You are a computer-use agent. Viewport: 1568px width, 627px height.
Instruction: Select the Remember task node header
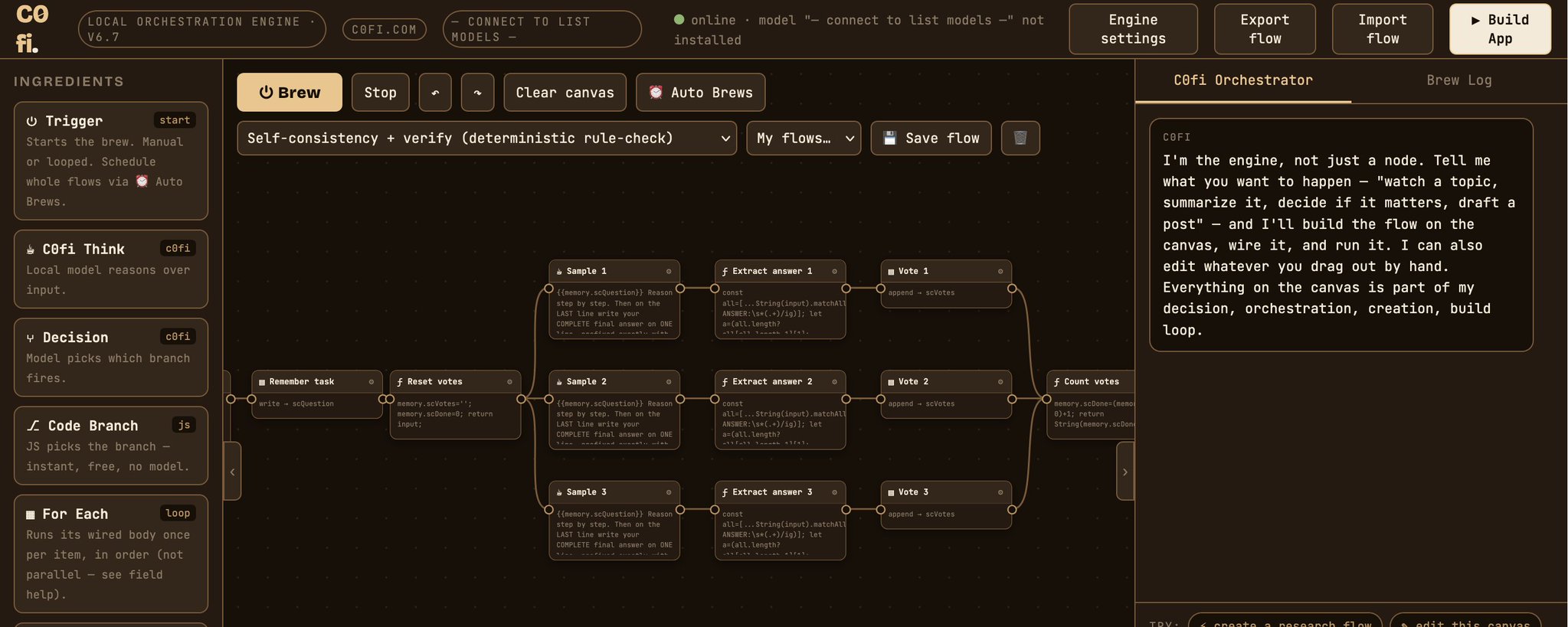click(x=317, y=381)
